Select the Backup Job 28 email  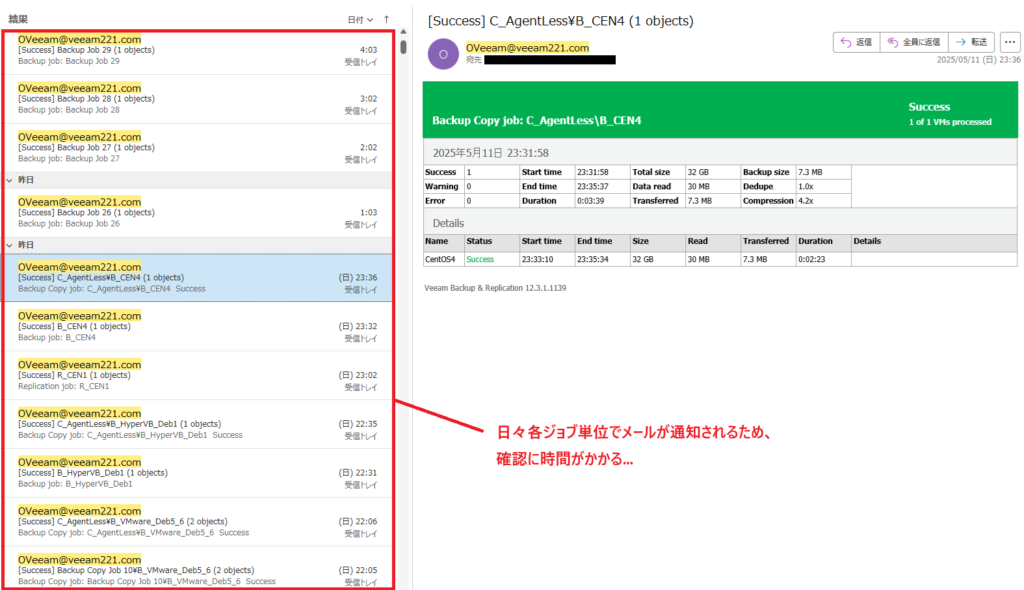coord(190,99)
